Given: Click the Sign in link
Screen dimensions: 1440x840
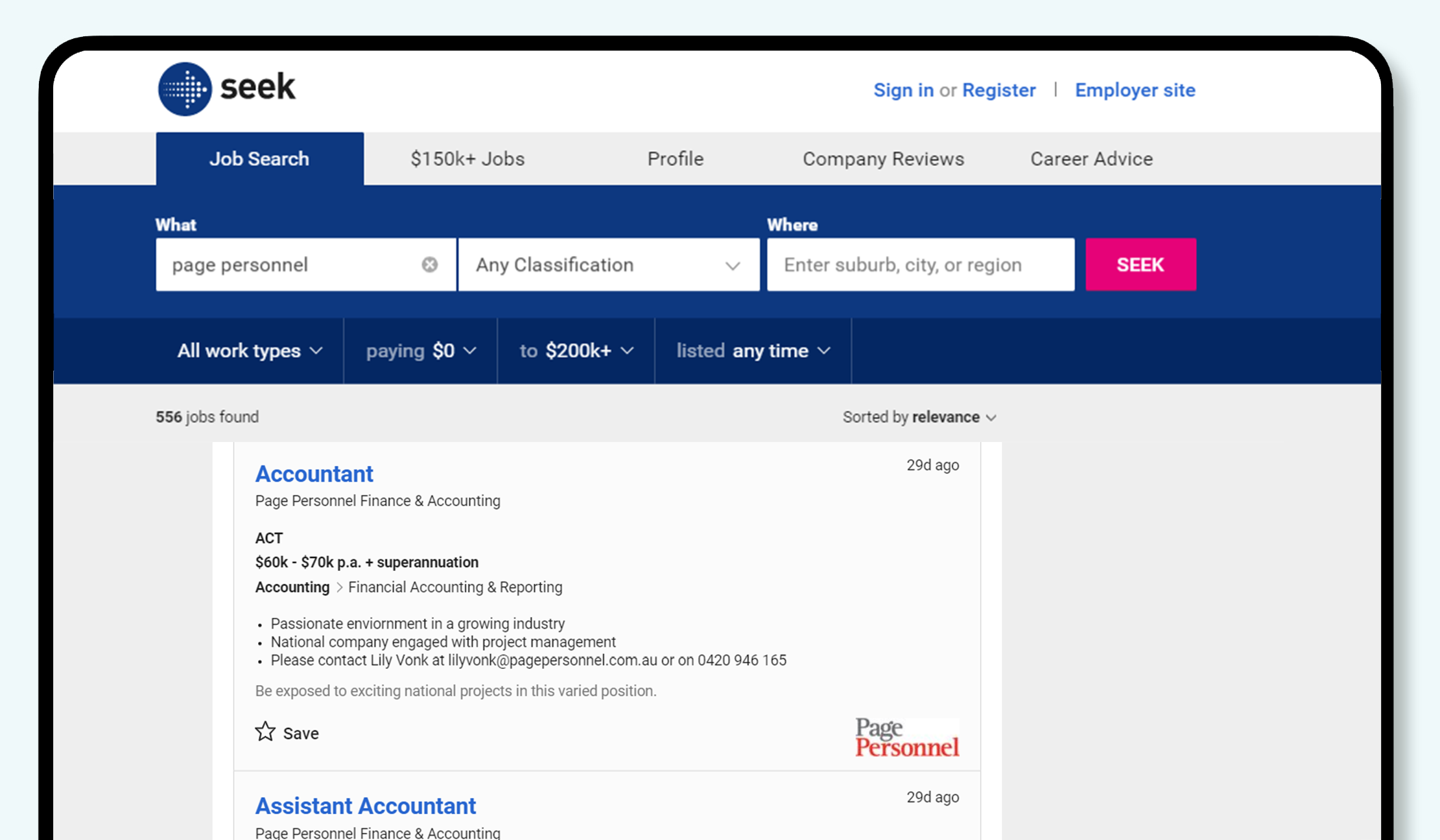Looking at the screenshot, I should (904, 90).
